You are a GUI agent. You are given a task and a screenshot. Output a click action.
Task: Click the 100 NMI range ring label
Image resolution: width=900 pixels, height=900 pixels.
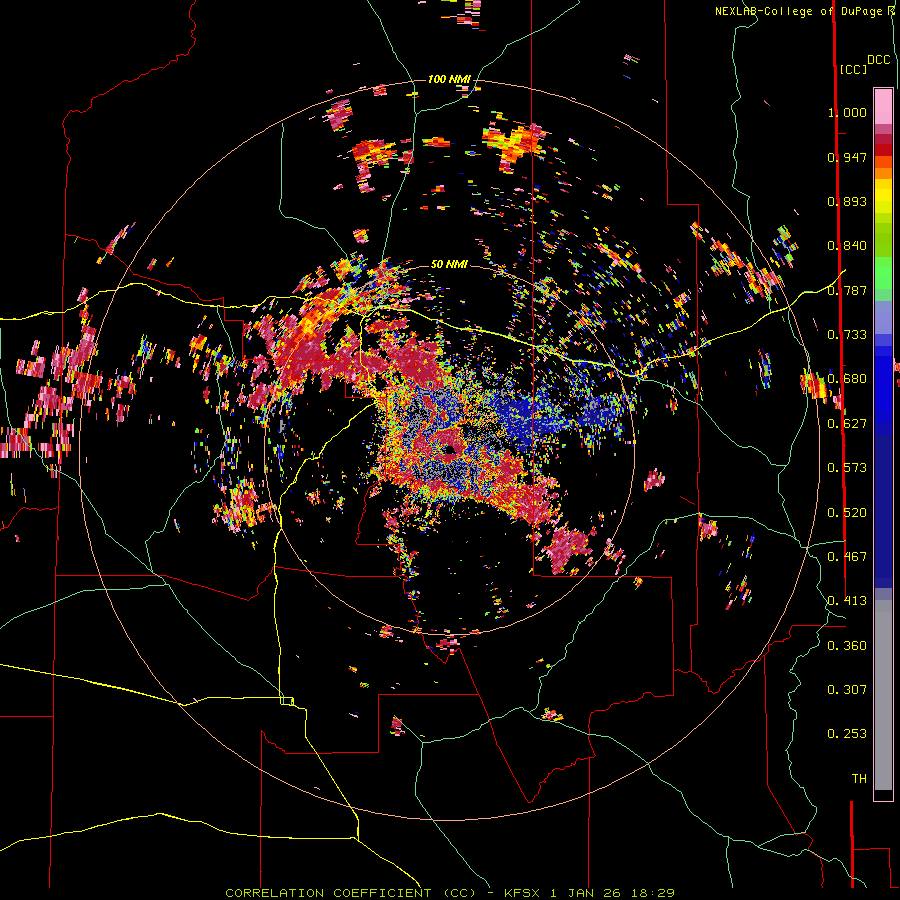pyautogui.click(x=449, y=79)
